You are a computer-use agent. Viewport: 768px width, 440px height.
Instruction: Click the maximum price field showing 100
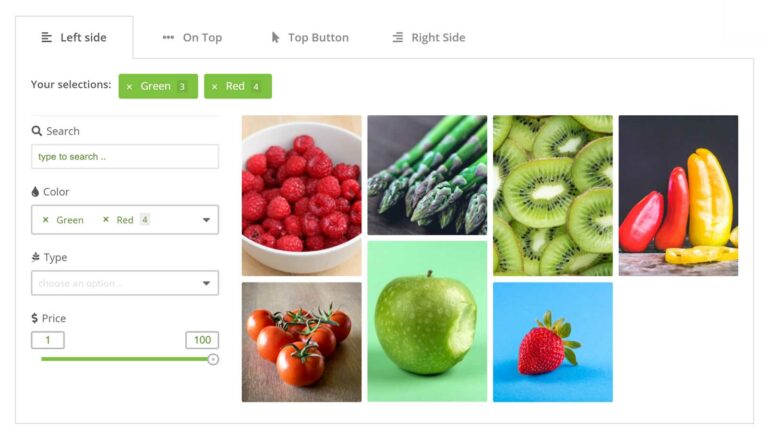(x=202, y=340)
